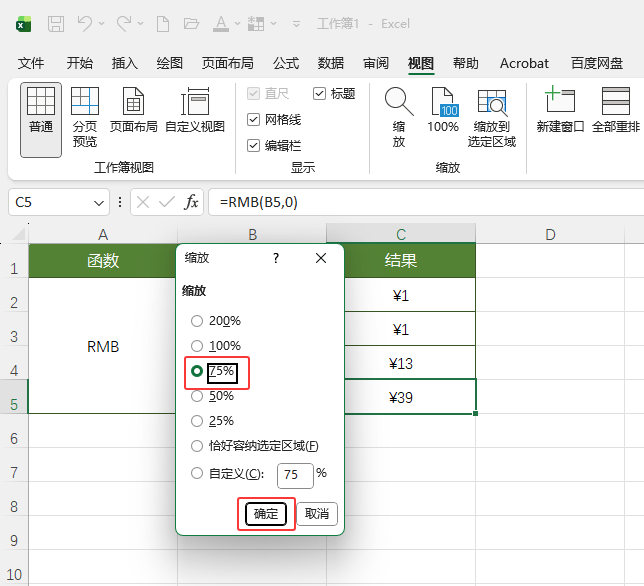This screenshot has width=644, height=586.
Task: Click cell C4 showing ¥13
Action: click(x=410, y=363)
